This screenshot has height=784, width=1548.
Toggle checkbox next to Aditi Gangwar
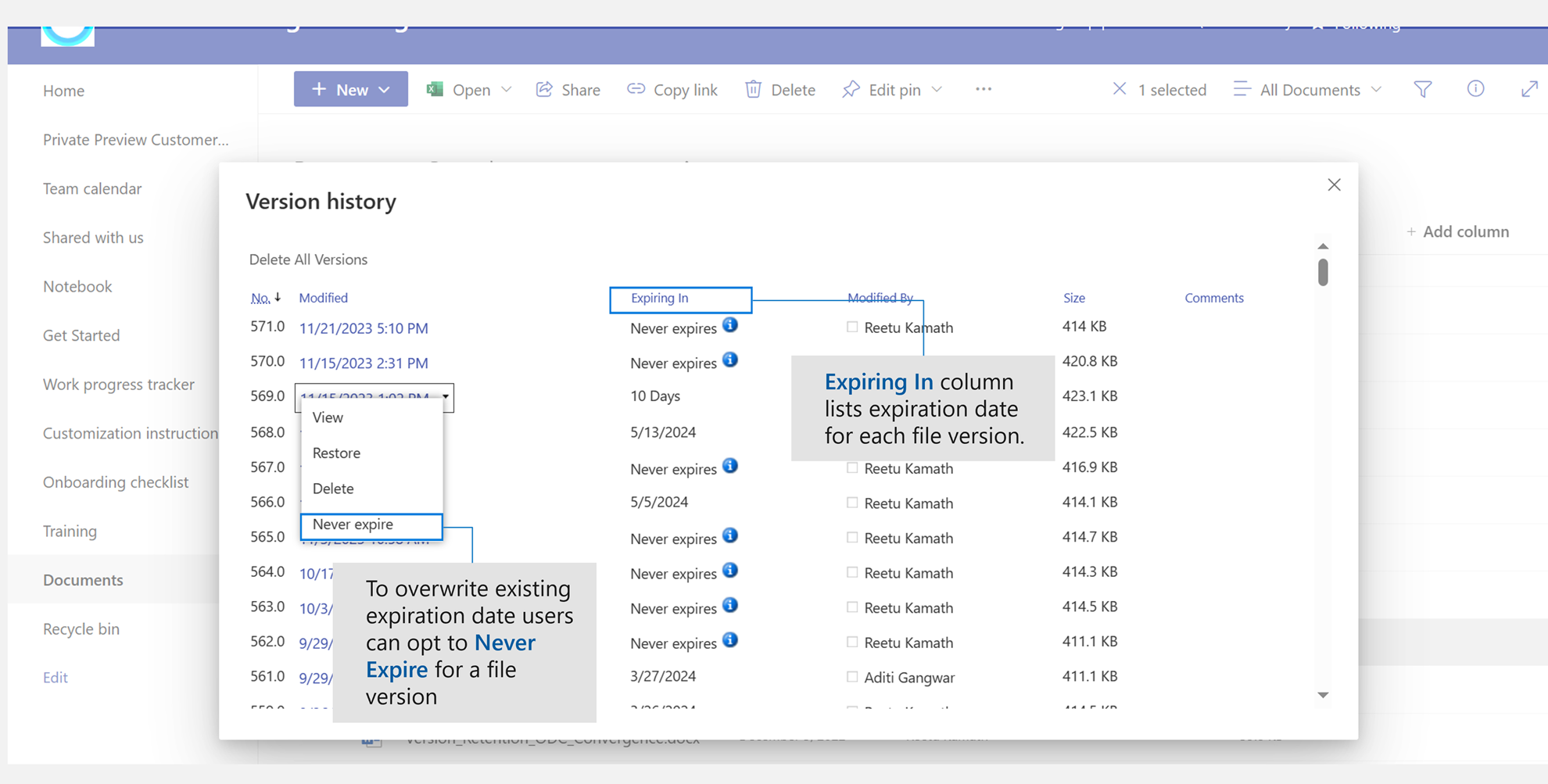(852, 677)
